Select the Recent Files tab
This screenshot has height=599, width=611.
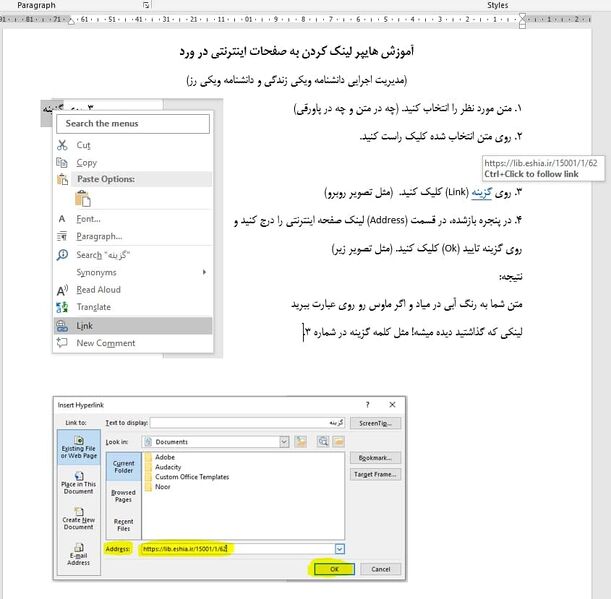[x=124, y=525]
